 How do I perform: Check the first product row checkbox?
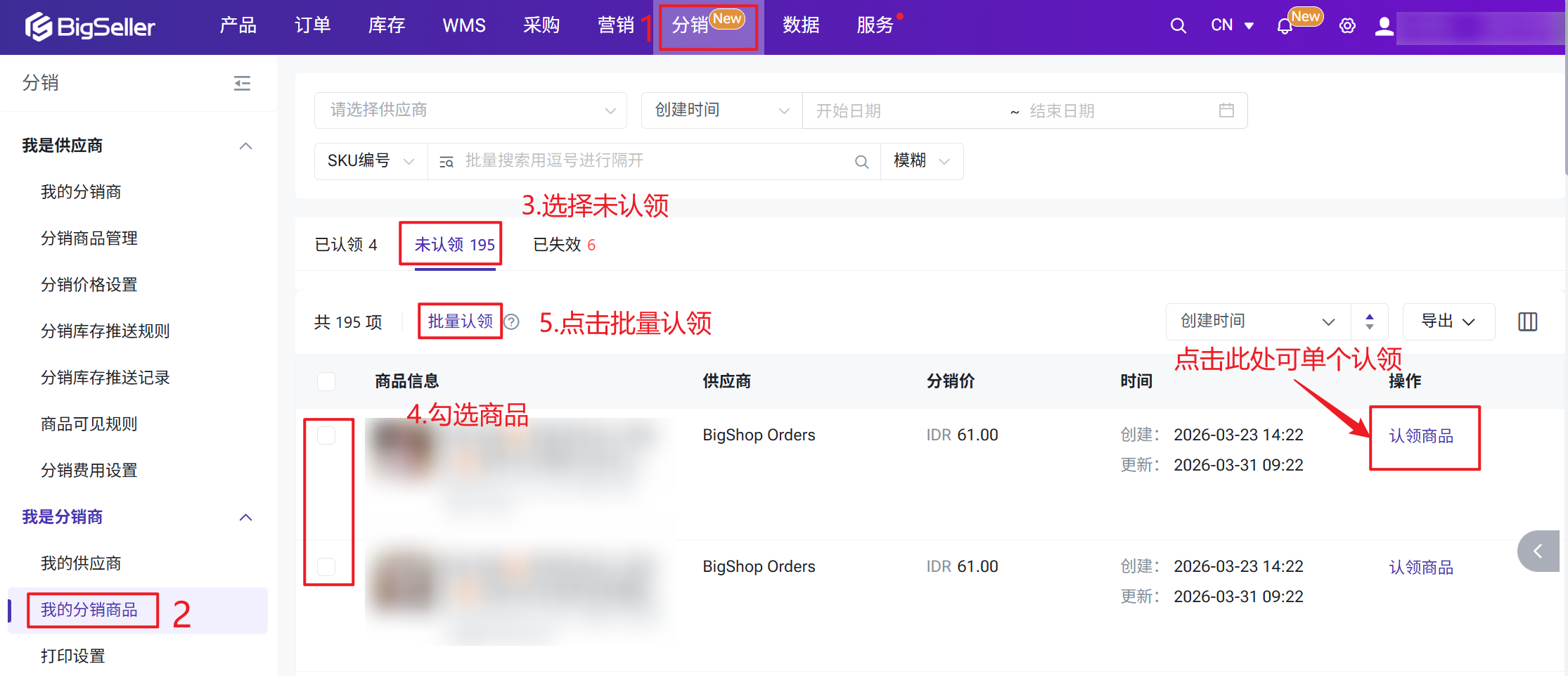tap(326, 435)
